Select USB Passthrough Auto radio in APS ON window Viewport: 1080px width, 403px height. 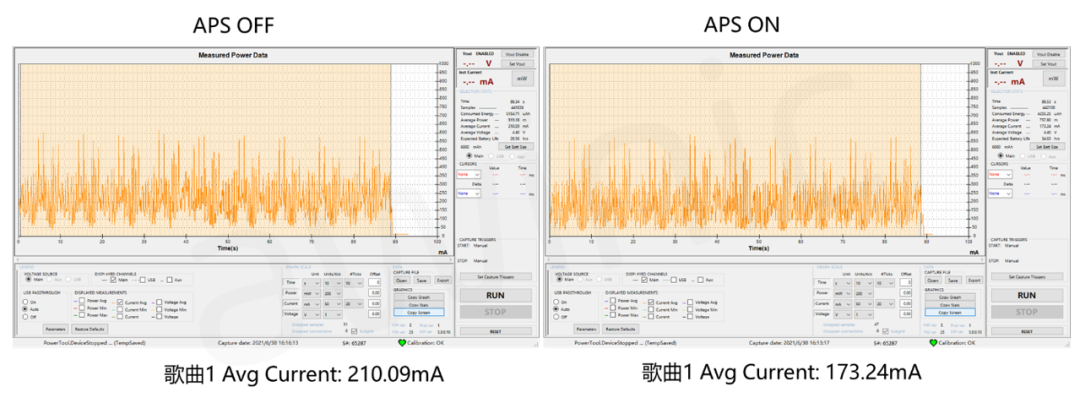[556, 309]
